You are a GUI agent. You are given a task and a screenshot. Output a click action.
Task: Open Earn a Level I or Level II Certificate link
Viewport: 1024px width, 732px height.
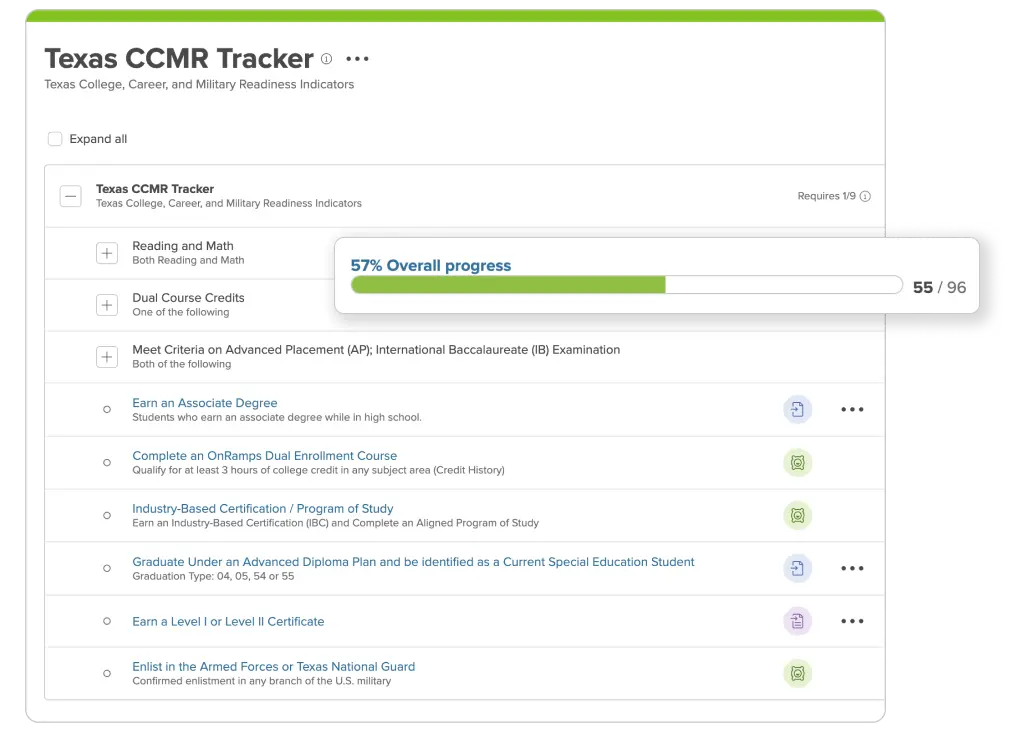tap(228, 622)
